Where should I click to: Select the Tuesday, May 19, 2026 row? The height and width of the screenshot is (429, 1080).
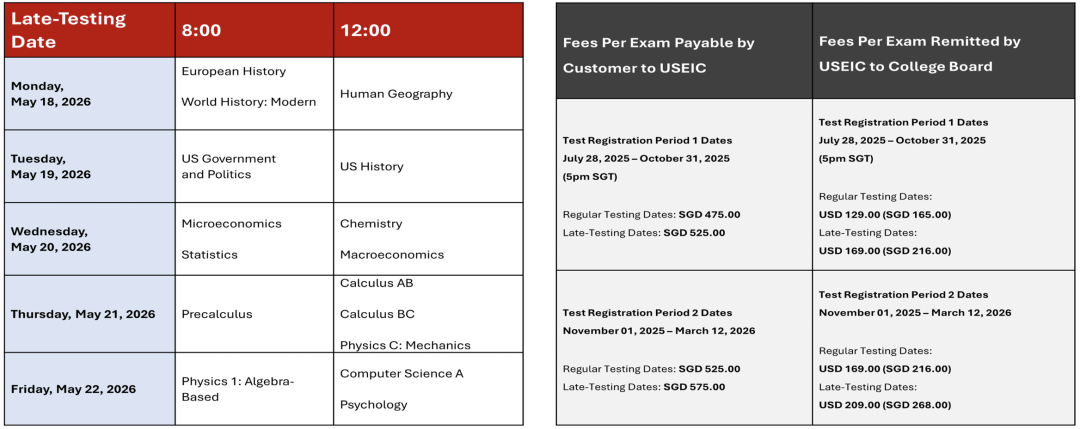tap(263, 166)
